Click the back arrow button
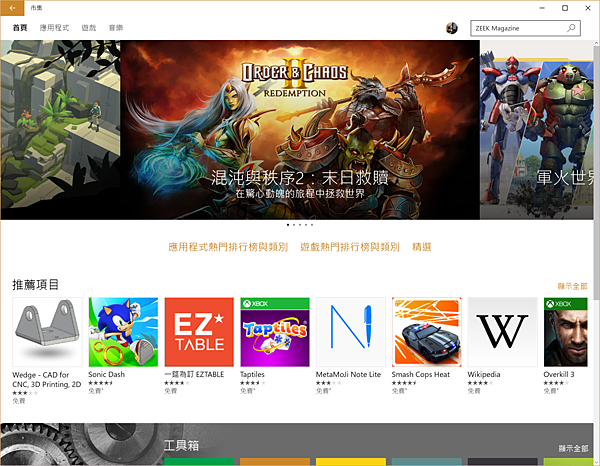 pyautogui.click(x=12, y=8)
